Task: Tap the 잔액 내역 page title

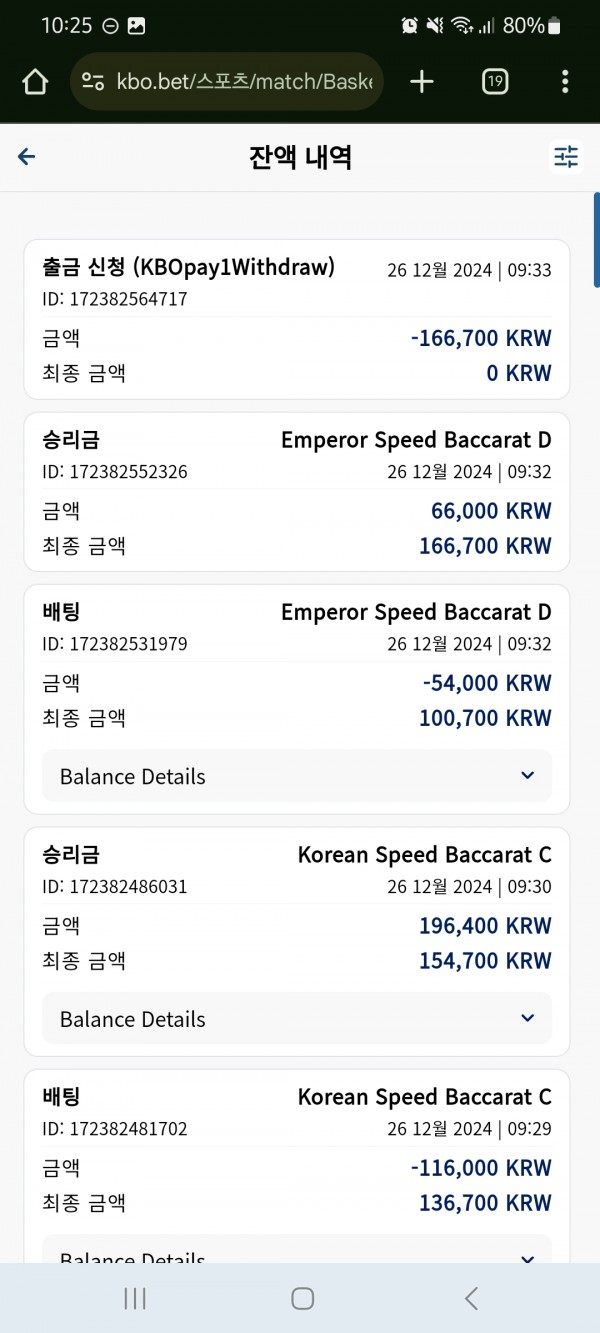Action: coord(300,157)
